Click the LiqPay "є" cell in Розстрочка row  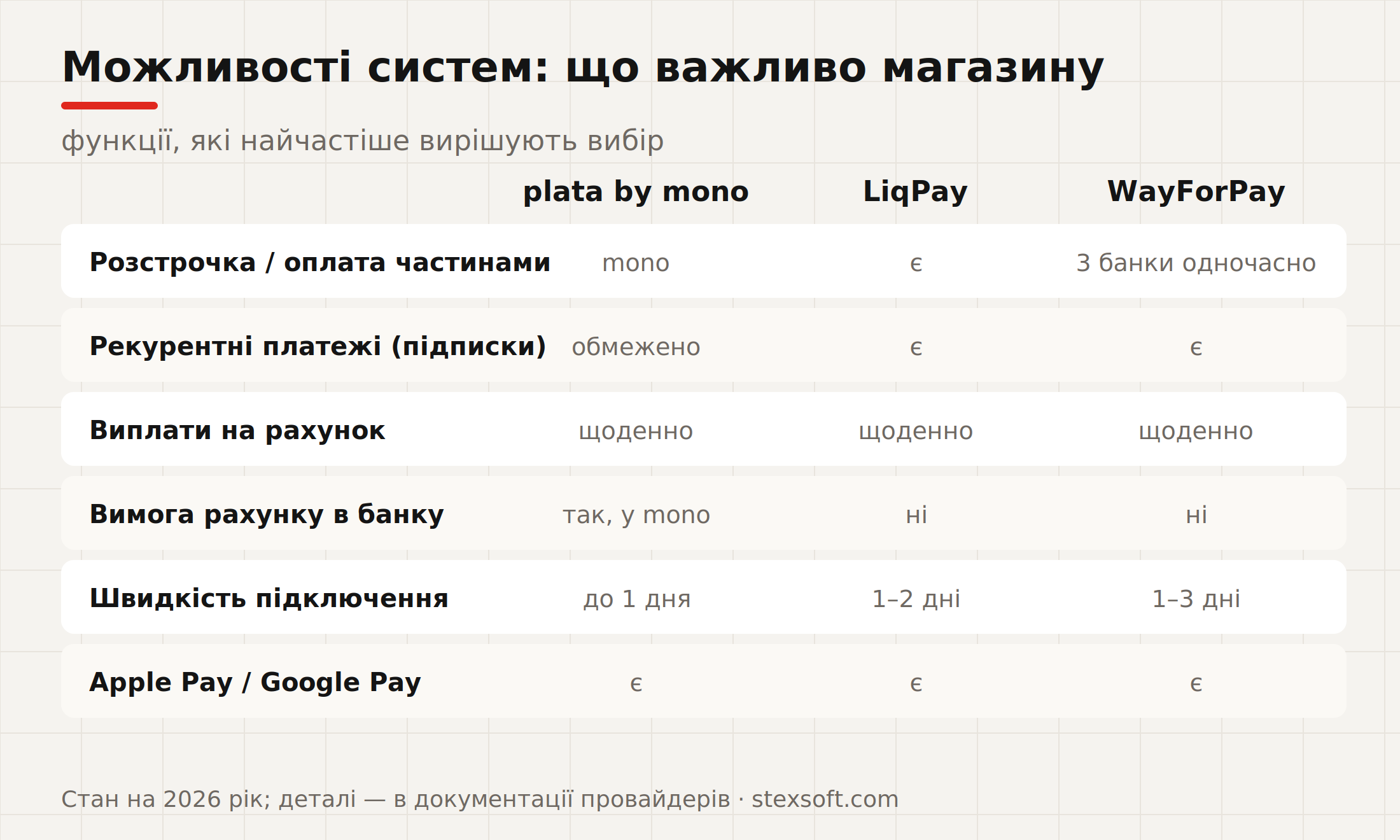tap(916, 263)
